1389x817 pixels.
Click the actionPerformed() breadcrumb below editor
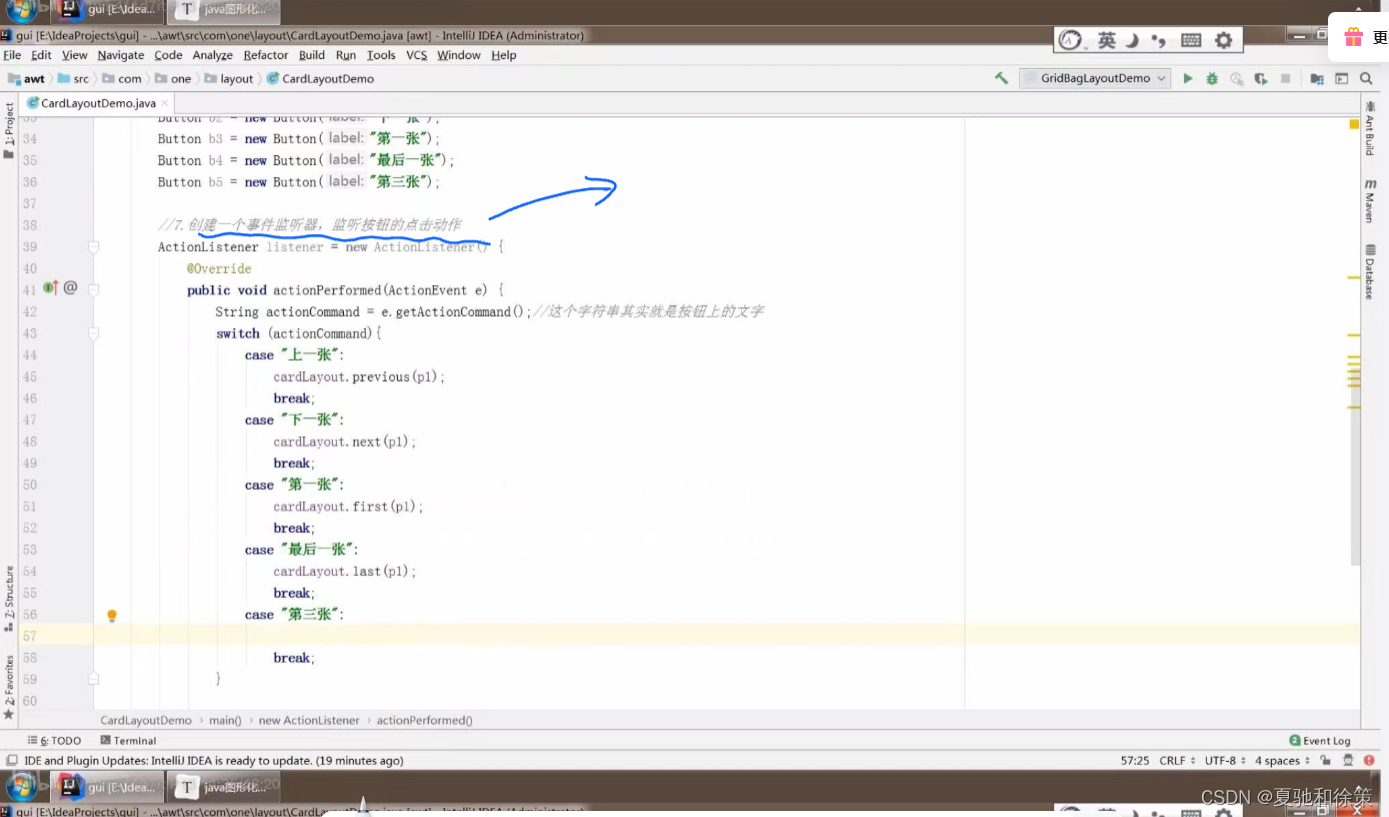click(424, 720)
